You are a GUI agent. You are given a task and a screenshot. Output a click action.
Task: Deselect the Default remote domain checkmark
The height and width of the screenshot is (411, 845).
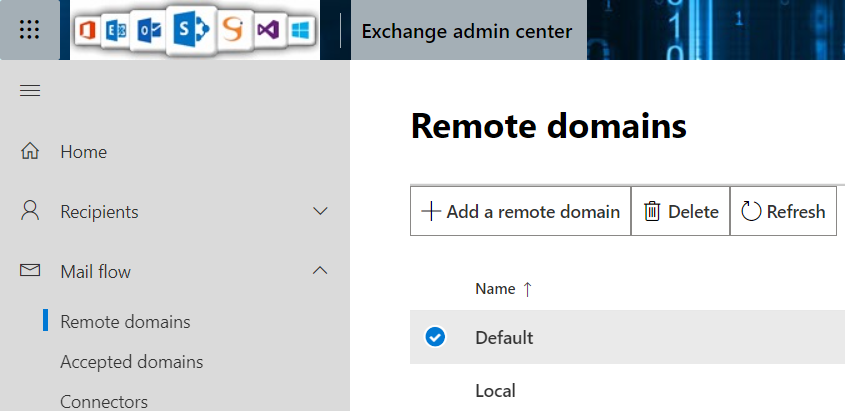coord(435,337)
